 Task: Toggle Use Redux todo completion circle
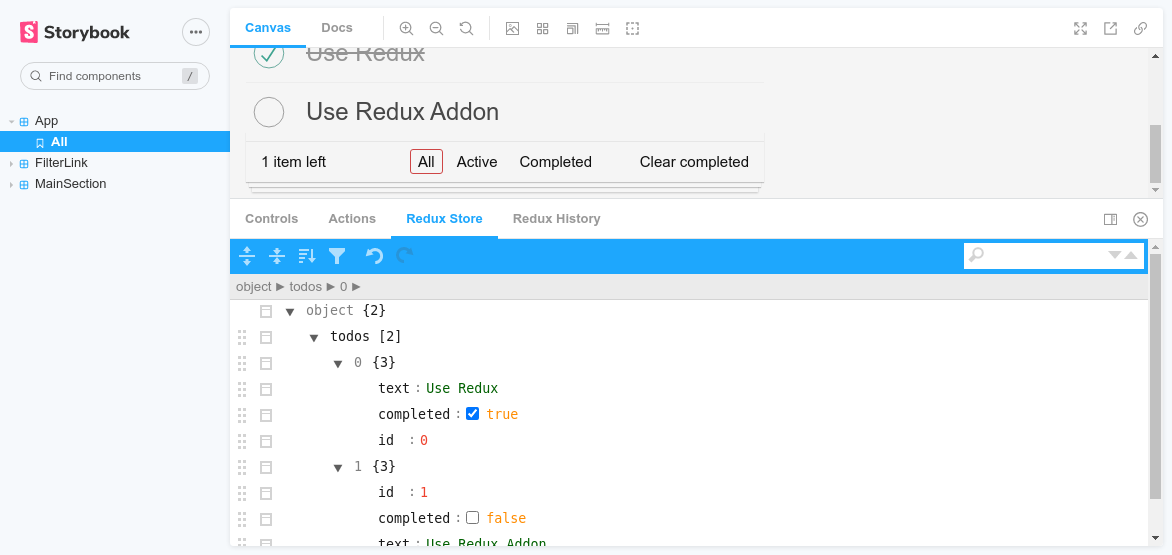coord(269,55)
